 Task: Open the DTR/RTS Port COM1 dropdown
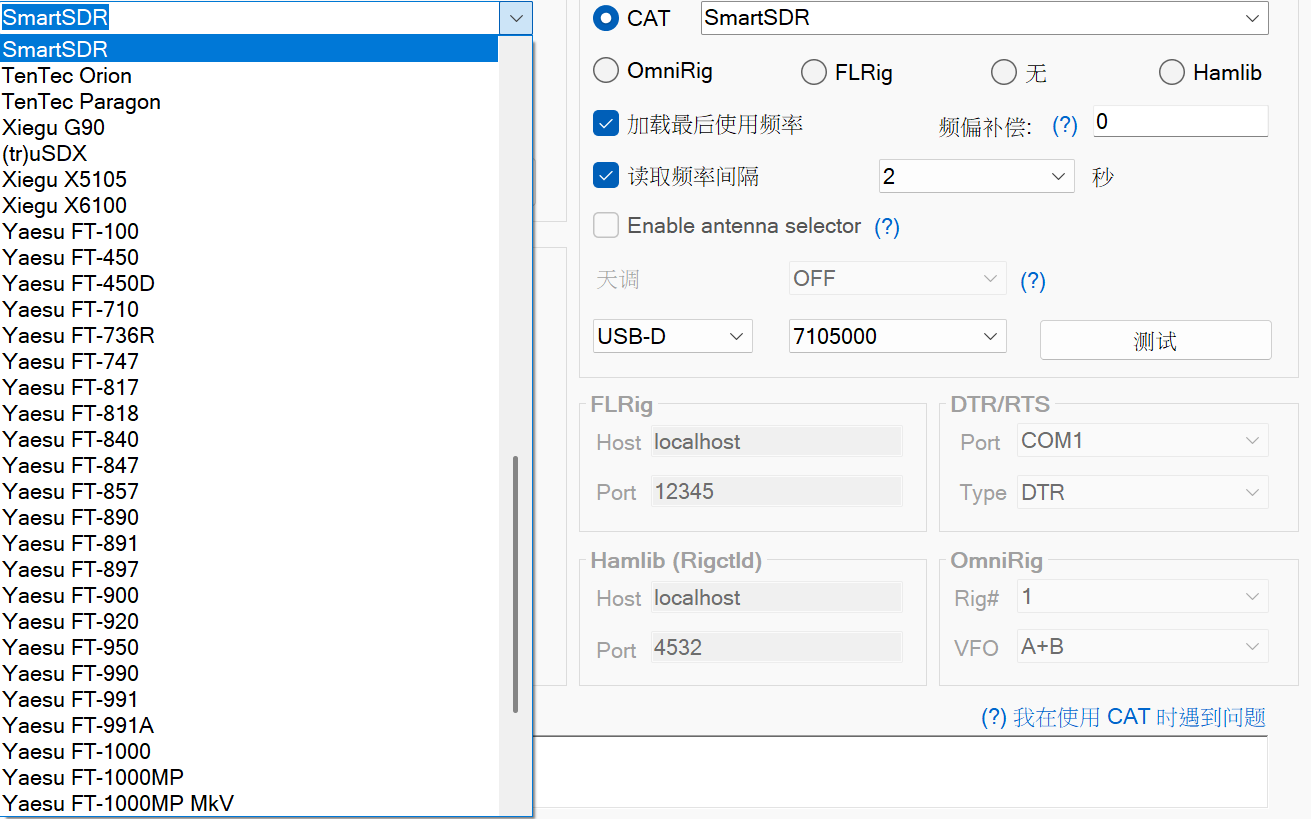pyautogui.click(x=1143, y=441)
